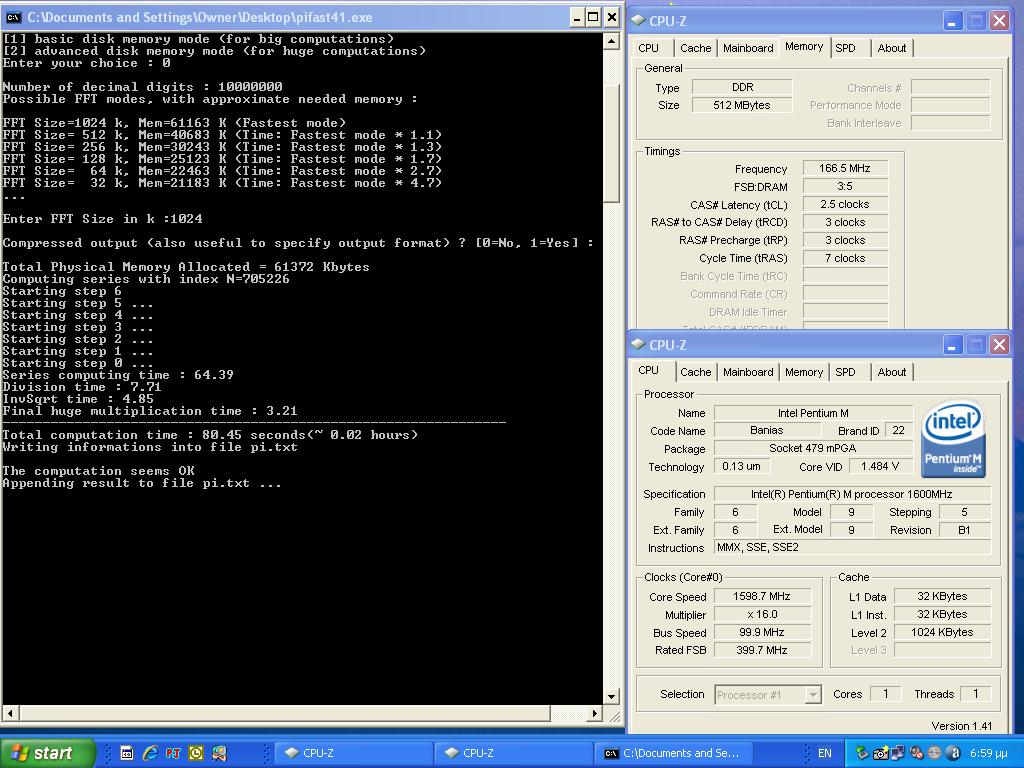This screenshot has width=1024, height=768.
Task: Click the CPU-Z taskbar button beside the console button
Action: click(513, 753)
